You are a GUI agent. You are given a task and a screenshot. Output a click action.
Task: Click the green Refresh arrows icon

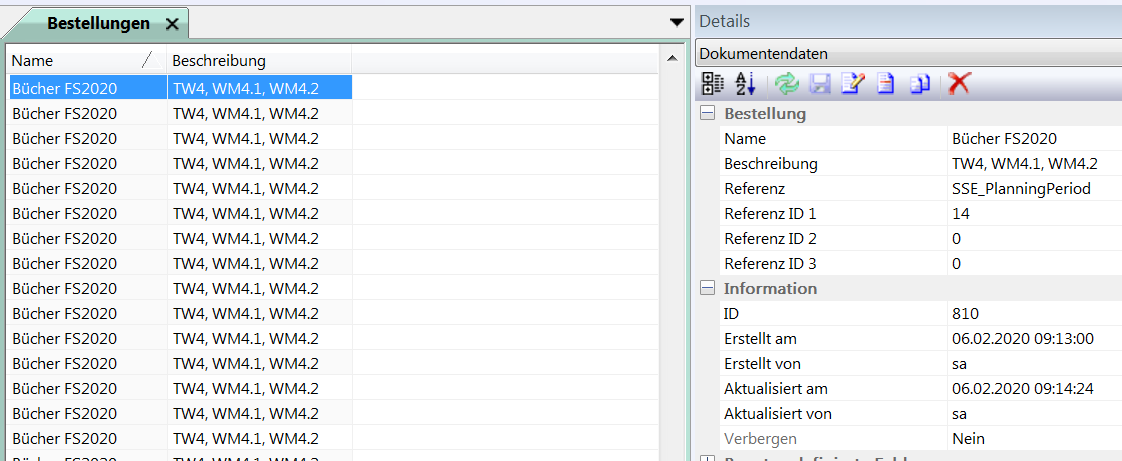[x=787, y=84]
